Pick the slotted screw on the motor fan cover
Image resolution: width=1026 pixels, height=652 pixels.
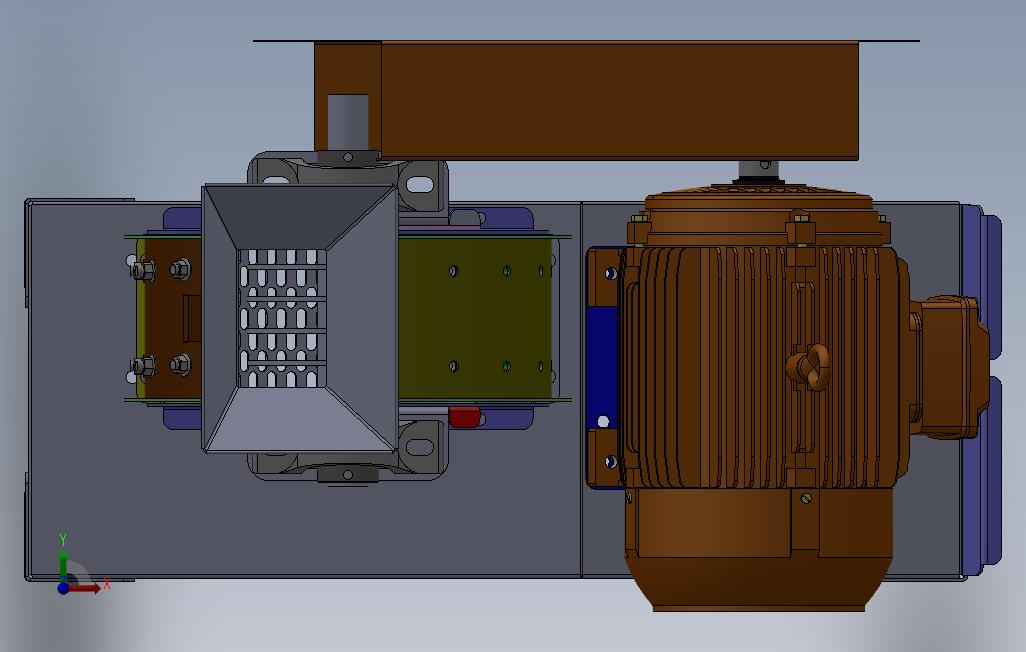(805, 498)
